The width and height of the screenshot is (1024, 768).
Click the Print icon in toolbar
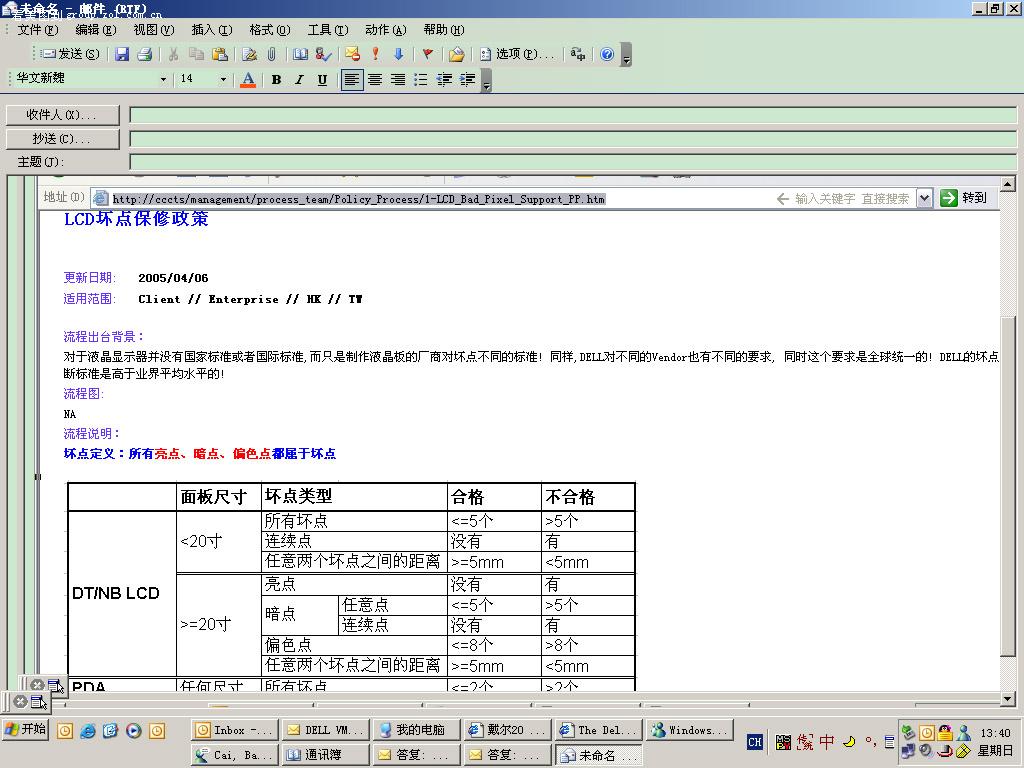tap(144, 54)
